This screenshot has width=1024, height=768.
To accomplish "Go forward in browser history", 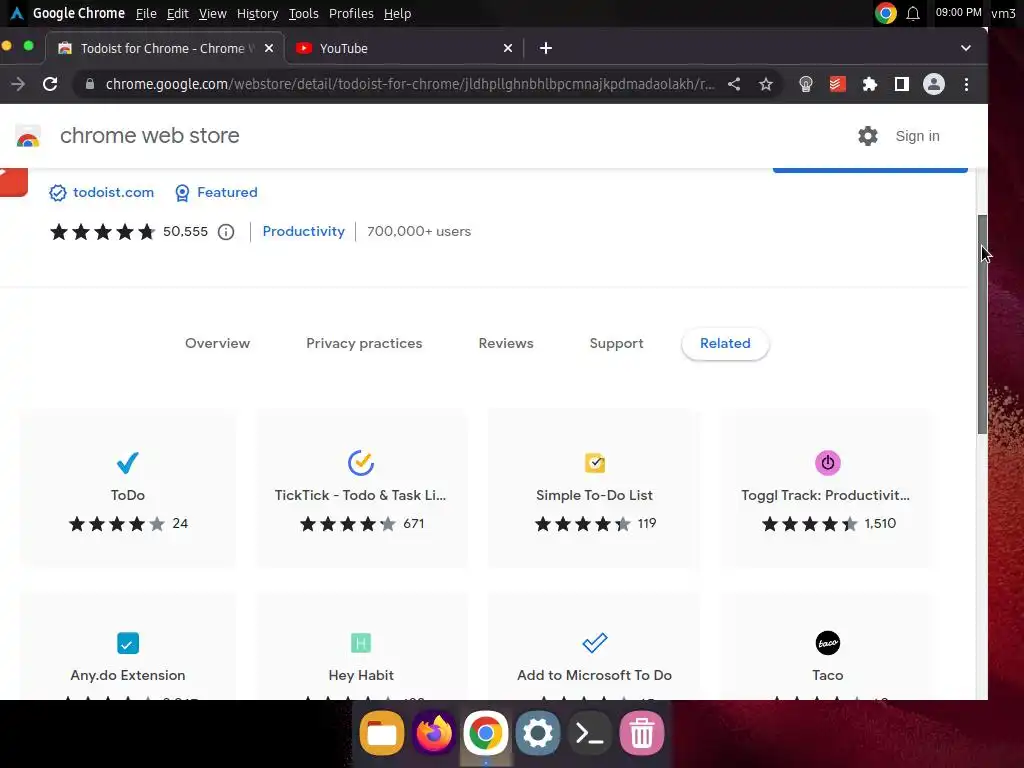I will pos(18,84).
